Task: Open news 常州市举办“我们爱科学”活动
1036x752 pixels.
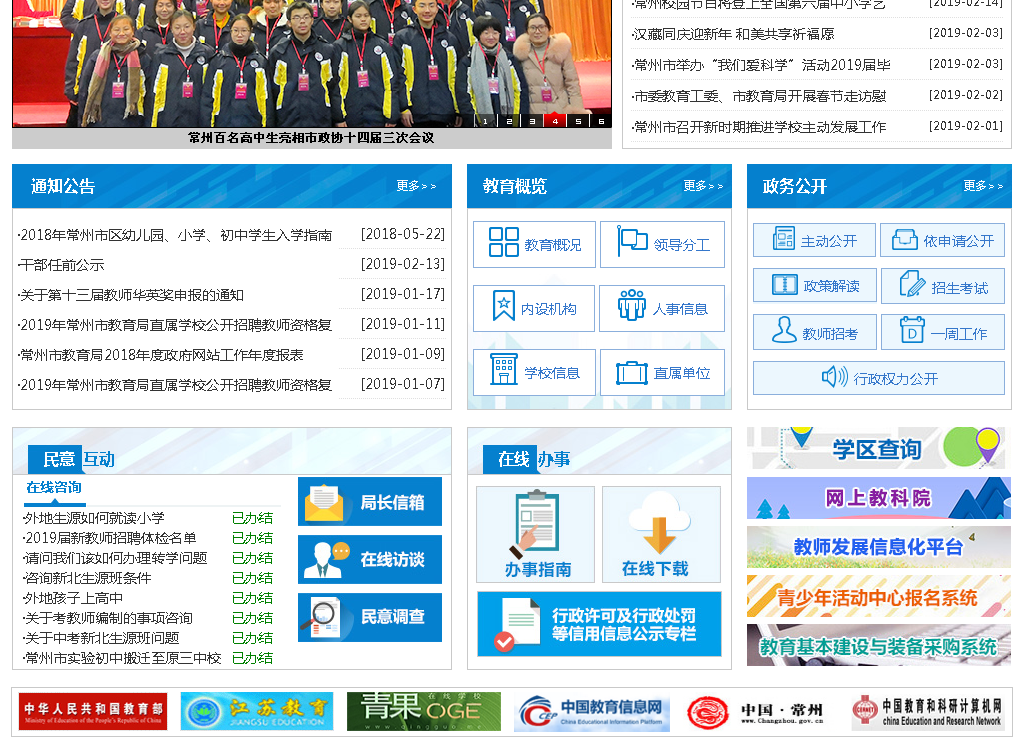Action: tap(760, 65)
